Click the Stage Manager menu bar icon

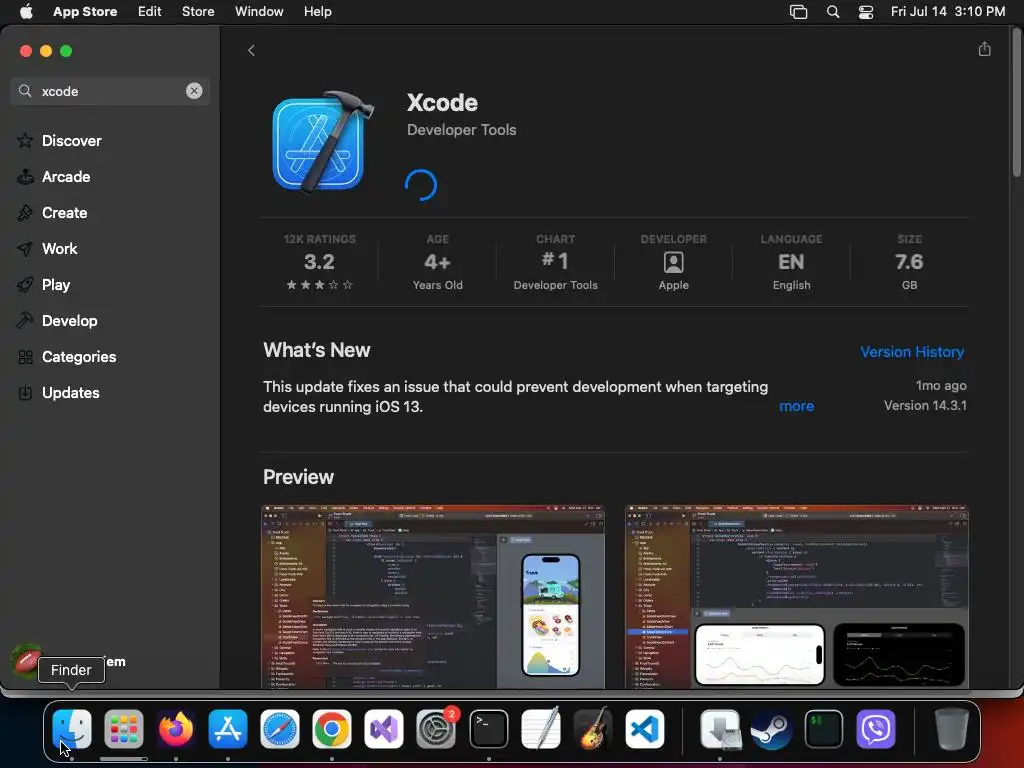tap(798, 12)
